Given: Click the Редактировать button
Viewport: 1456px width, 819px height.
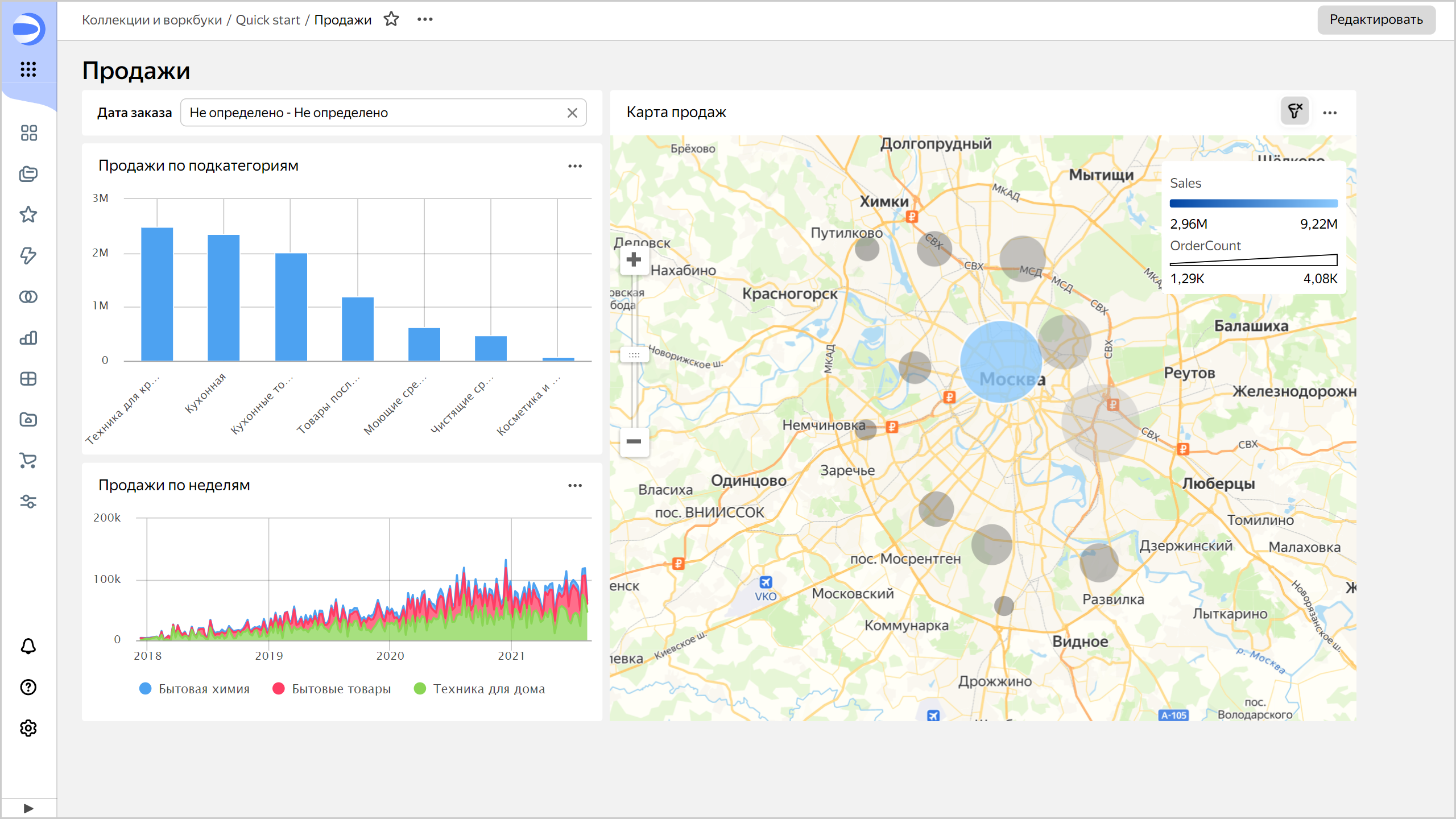Looking at the screenshot, I should tap(1376, 19).
